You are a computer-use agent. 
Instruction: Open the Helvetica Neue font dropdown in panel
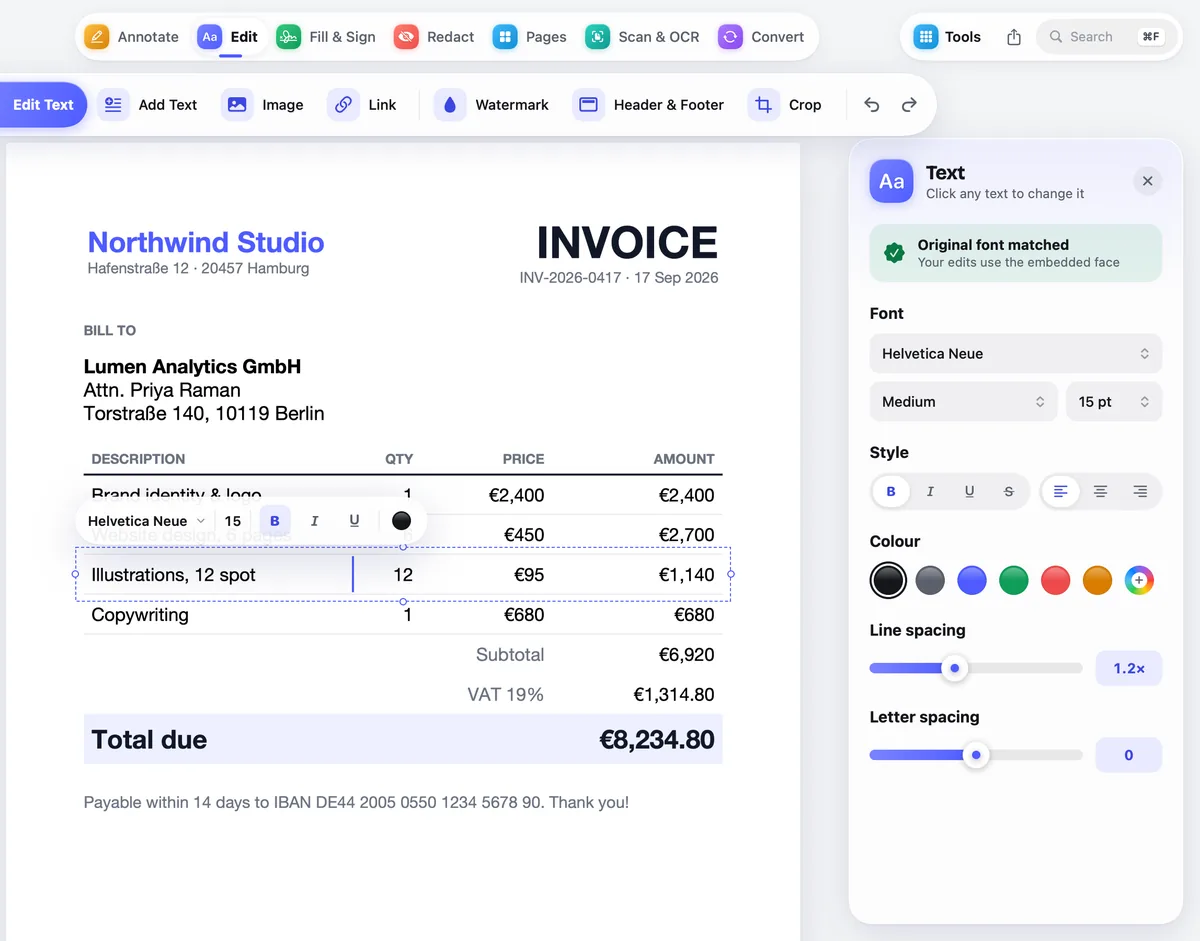pos(1016,354)
